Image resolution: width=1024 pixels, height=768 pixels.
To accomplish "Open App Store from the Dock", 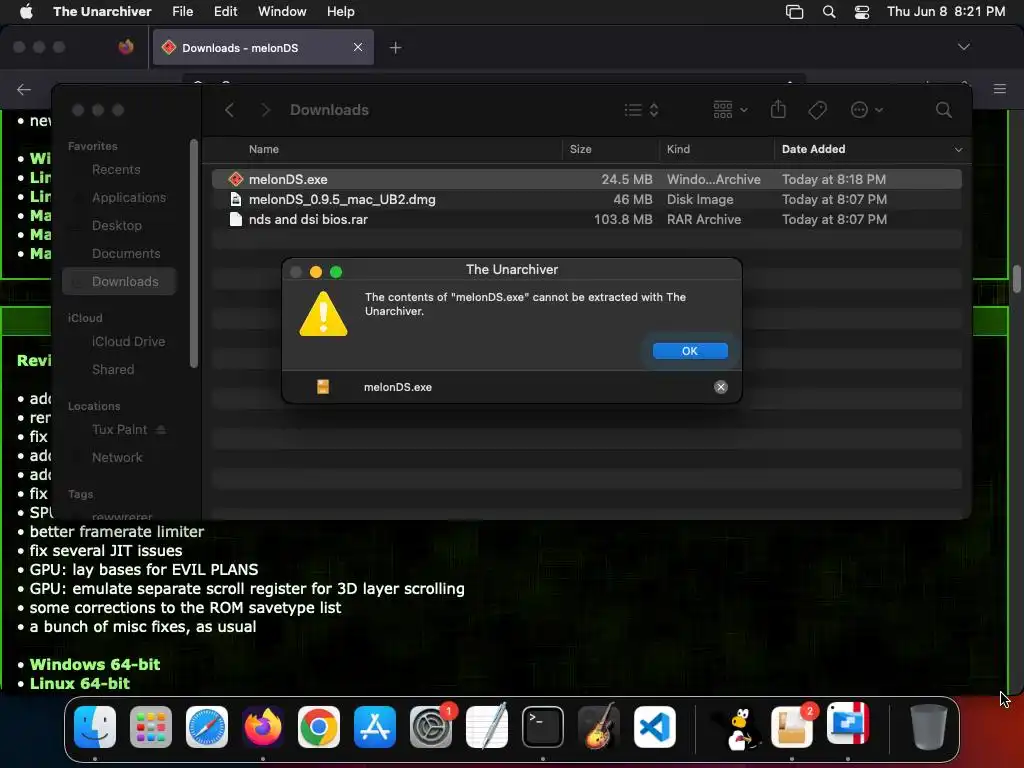I will (x=375, y=726).
